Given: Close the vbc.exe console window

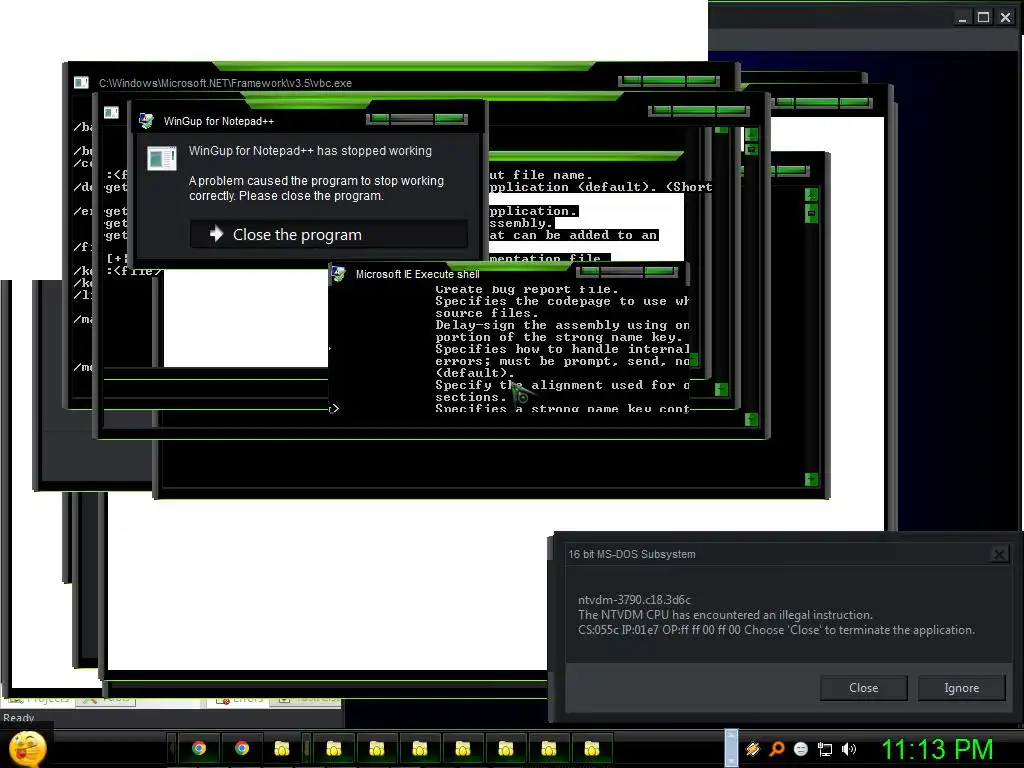Looking at the screenshot, I should [x=701, y=80].
